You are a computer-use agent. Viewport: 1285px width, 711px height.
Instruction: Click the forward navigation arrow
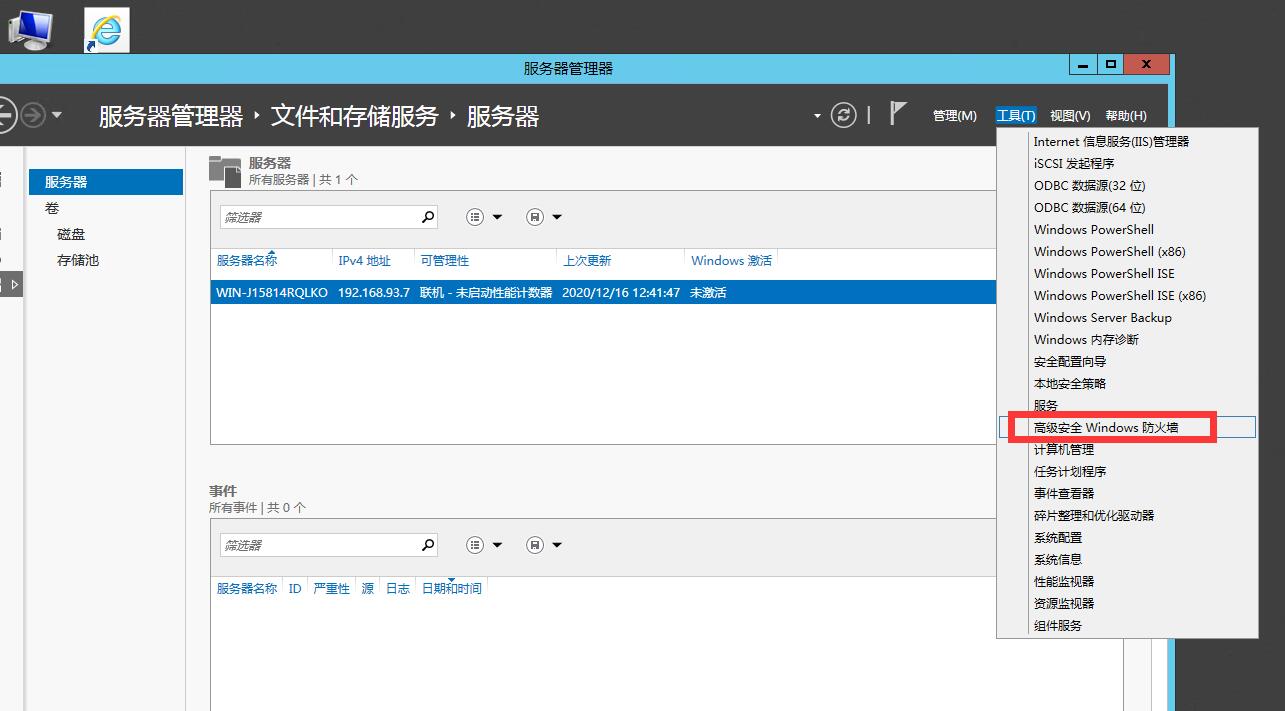point(33,115)
